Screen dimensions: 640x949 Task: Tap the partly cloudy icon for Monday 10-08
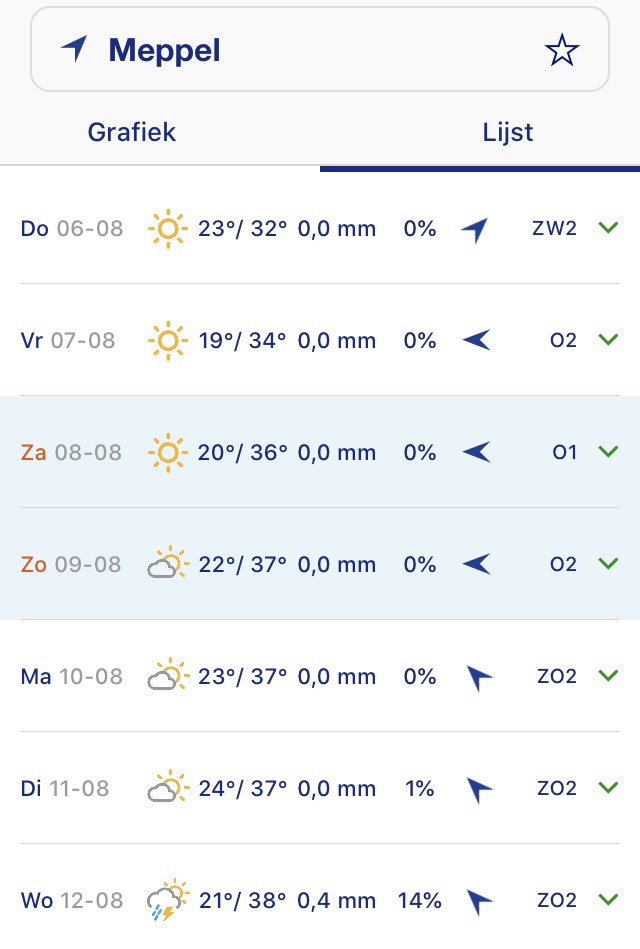point(167,677)
